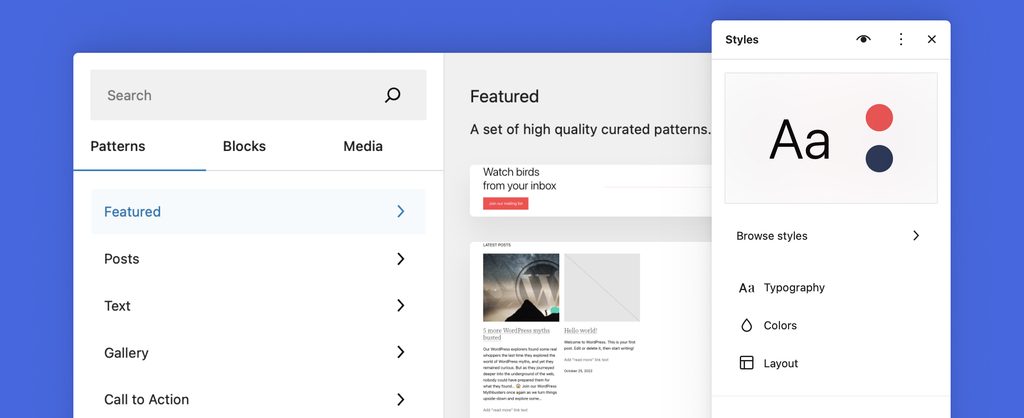The height and width of the screenshot is (418, 1024).
Task: Toggle the Styles preview eye icon
Action: click(x=863, y=39)
